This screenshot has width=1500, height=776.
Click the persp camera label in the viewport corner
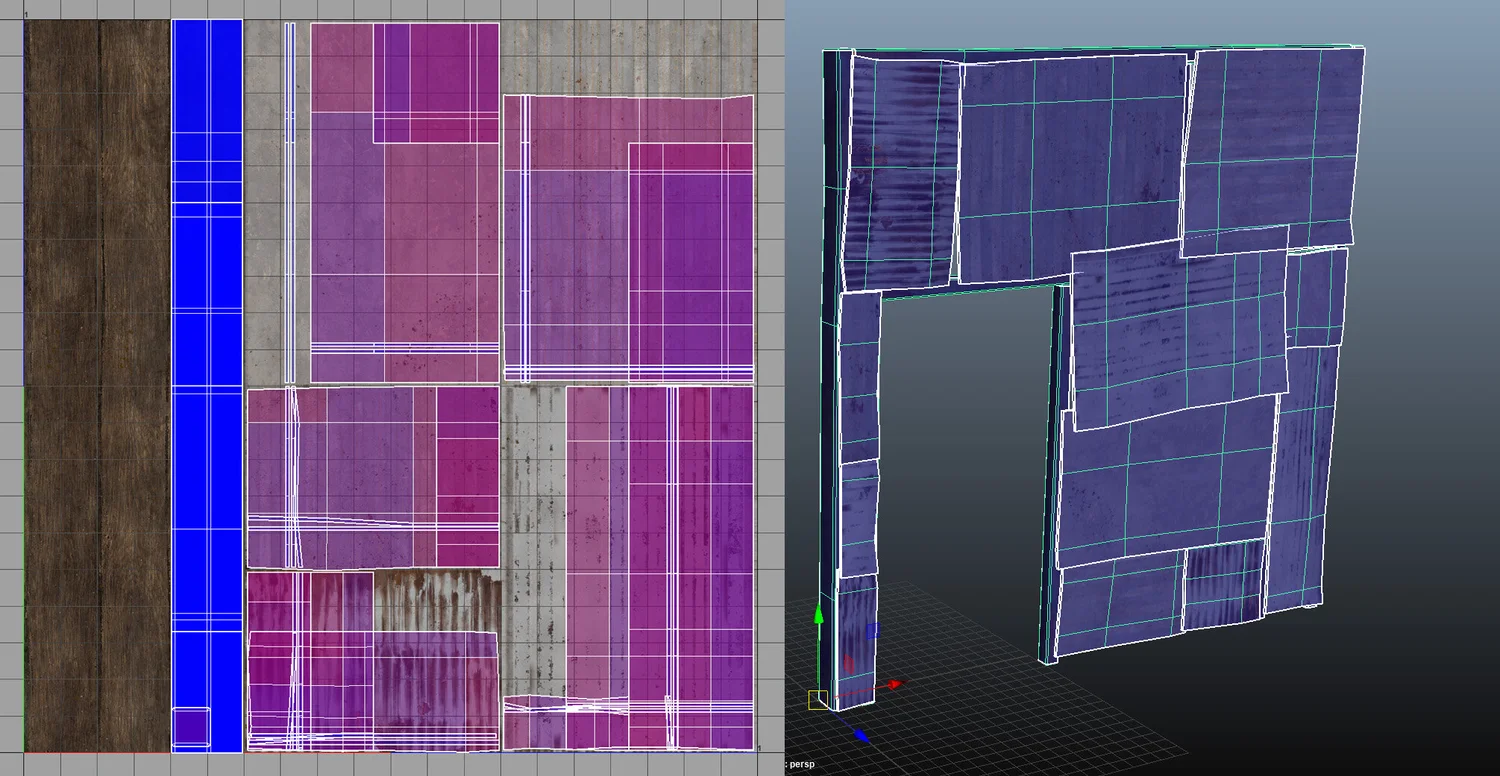pyautogui.click(x=800, y=763)
